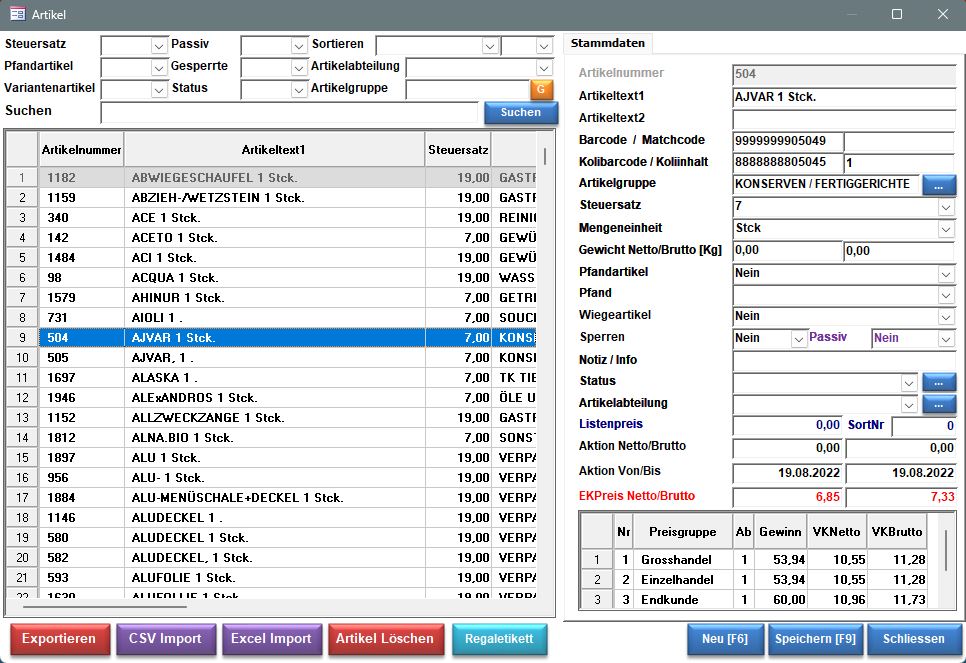Image resolution: width=966 pixels, height=663 pixels.
Task: Expand the Steuersatz filter dropdown
Action: coord(158,45)
